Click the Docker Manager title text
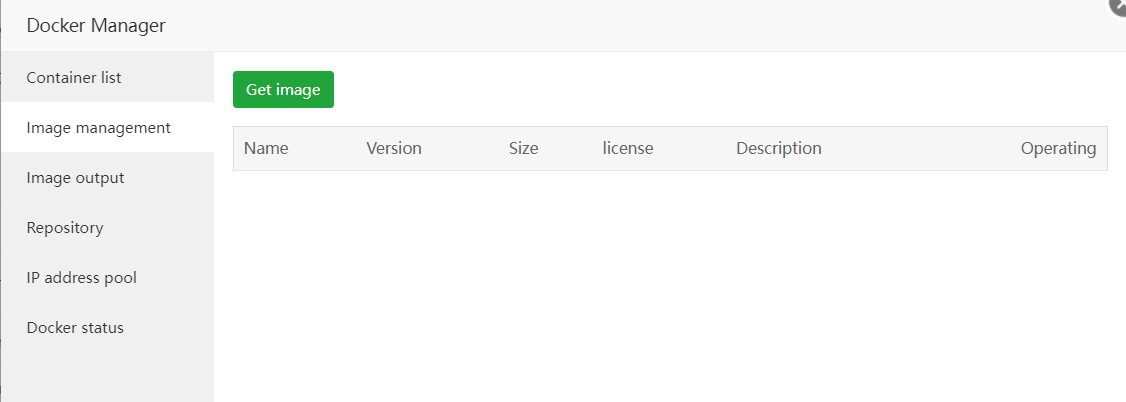 [x=96, y=26]
